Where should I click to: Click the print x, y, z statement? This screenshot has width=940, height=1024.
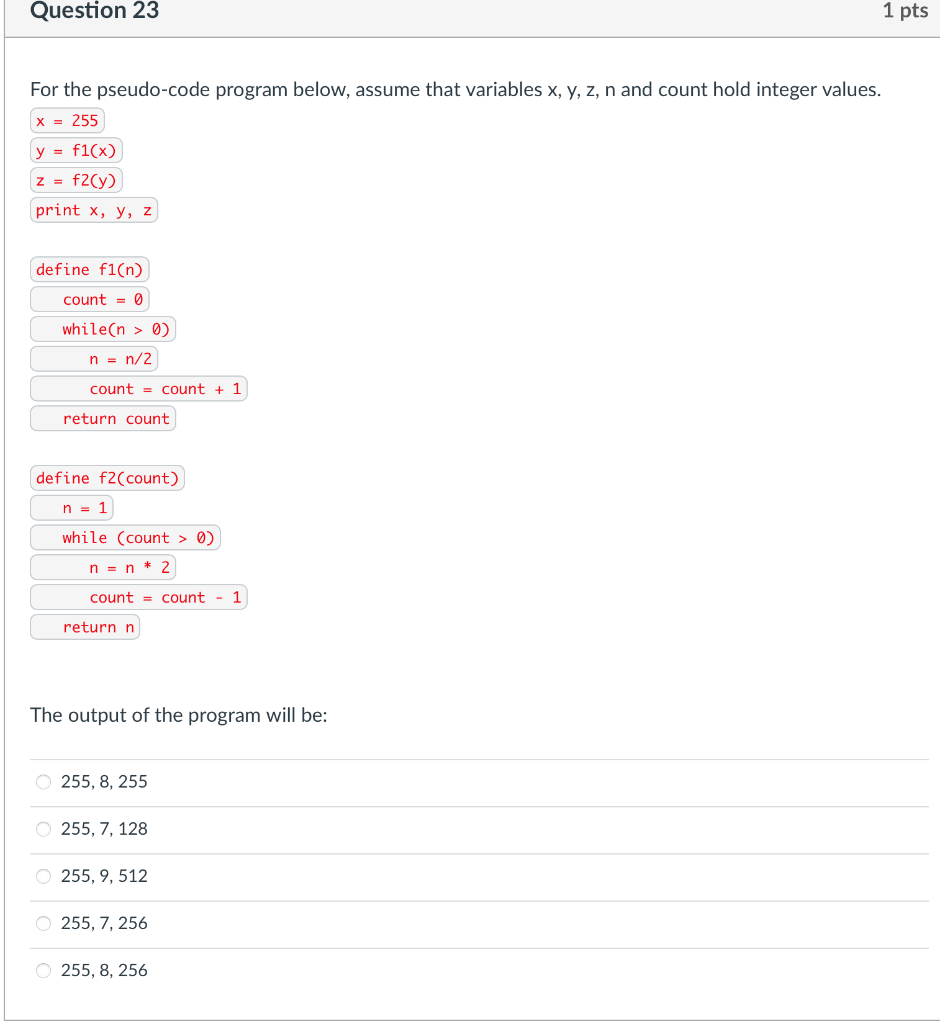93,210
